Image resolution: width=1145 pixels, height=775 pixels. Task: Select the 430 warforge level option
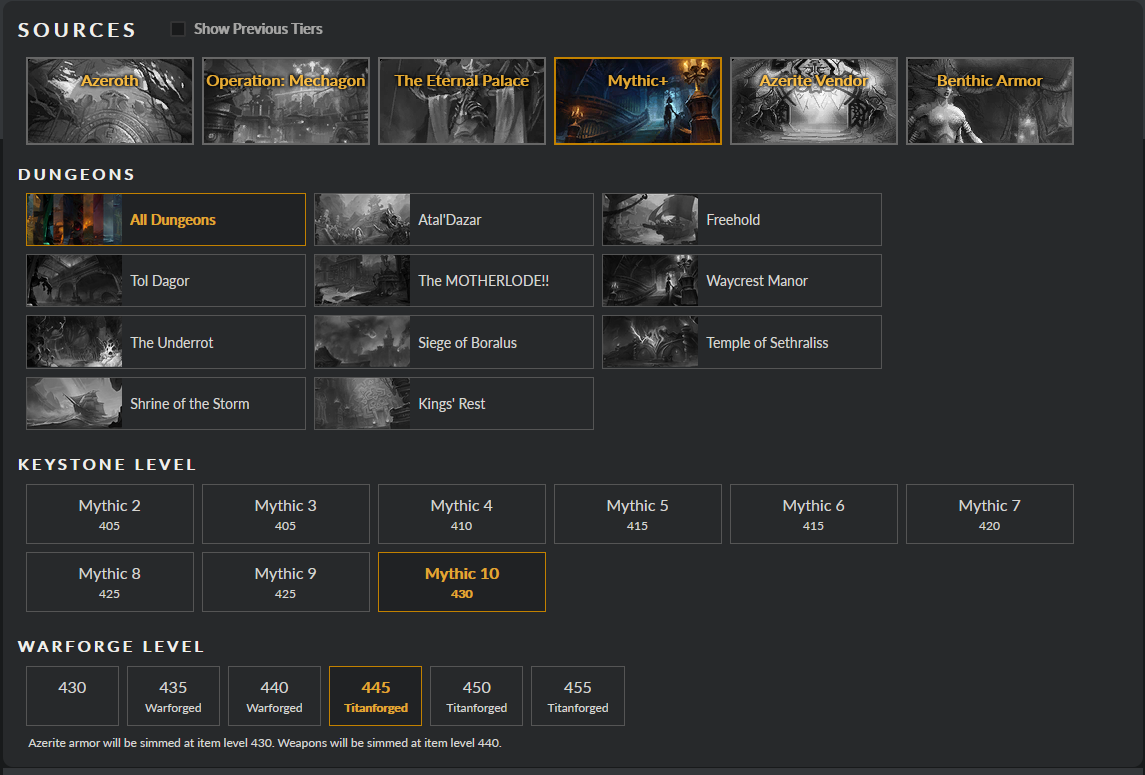[x=72, y=695]
